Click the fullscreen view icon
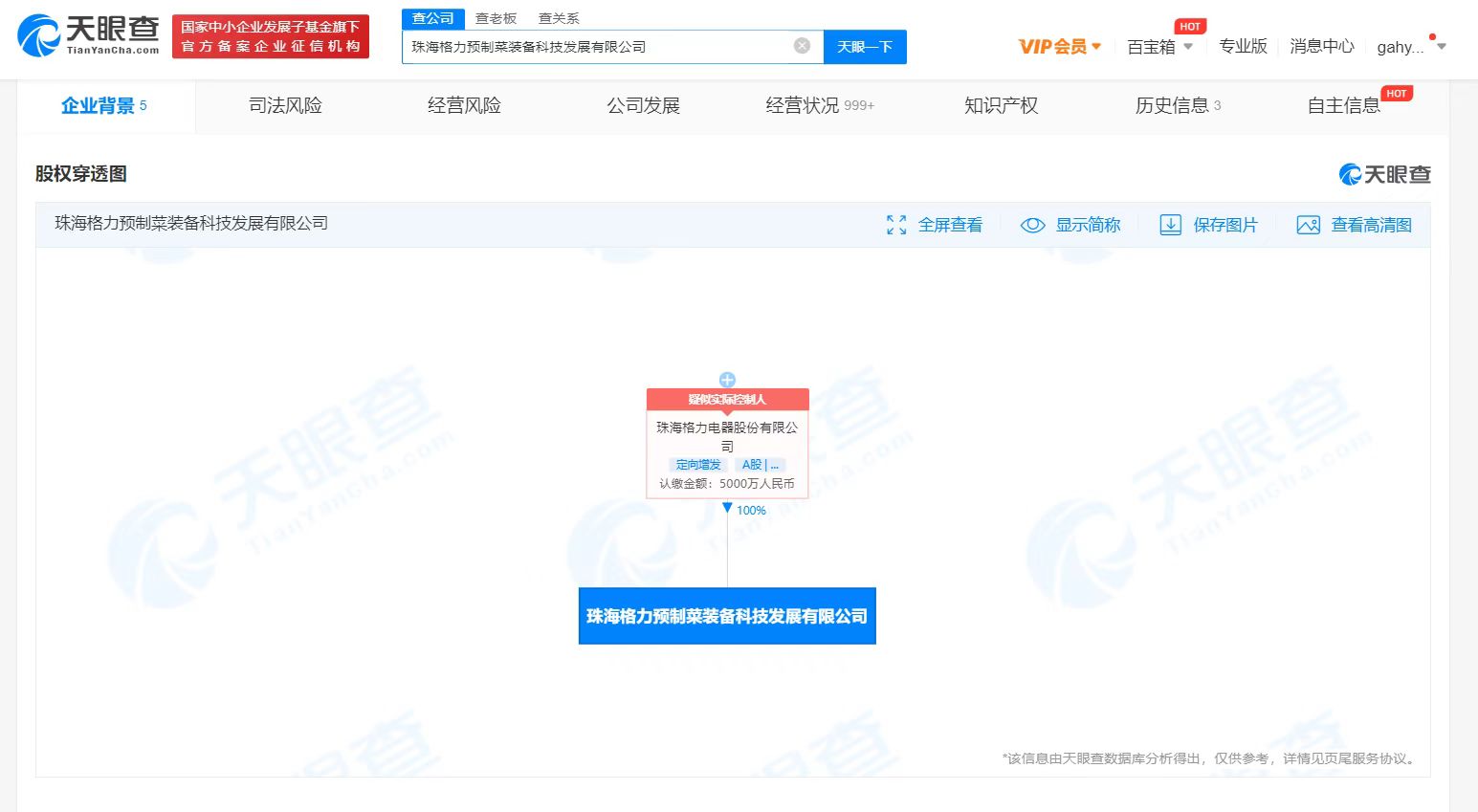This screenshot has width=1478, height=812. [896, 226]
